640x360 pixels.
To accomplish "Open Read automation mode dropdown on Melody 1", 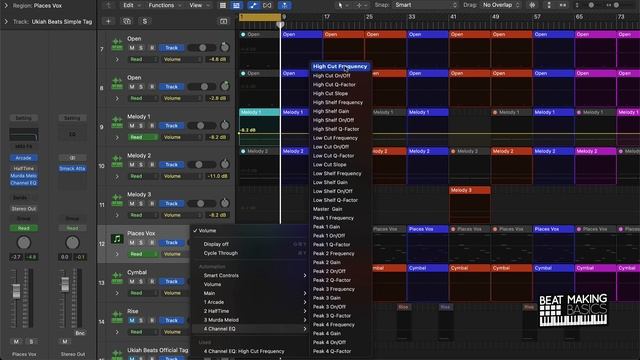I will [143, 137].
